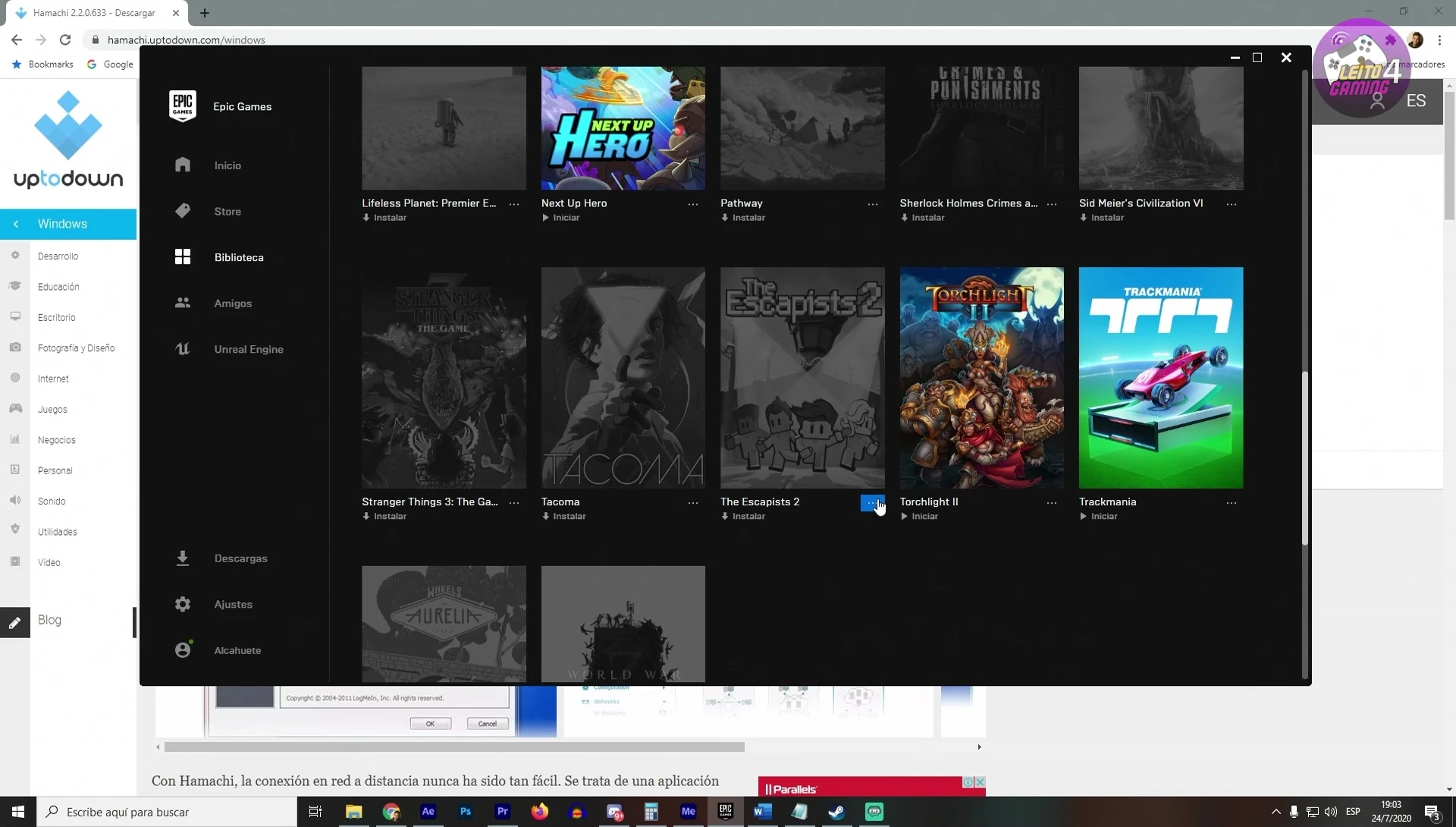1456x827 pixels.
Task: Open Ajustes gear icon
Action: [x=183, y=604]
